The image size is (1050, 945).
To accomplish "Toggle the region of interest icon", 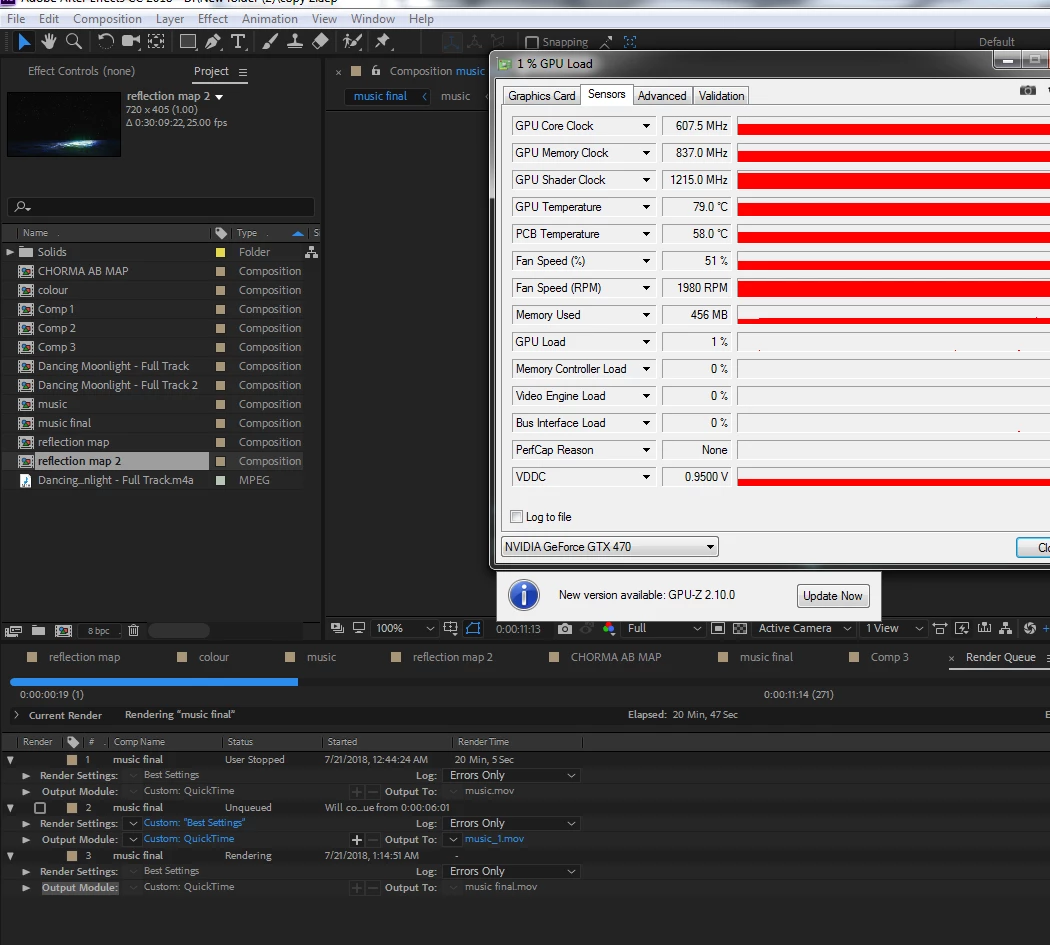I will coord(718,628).
